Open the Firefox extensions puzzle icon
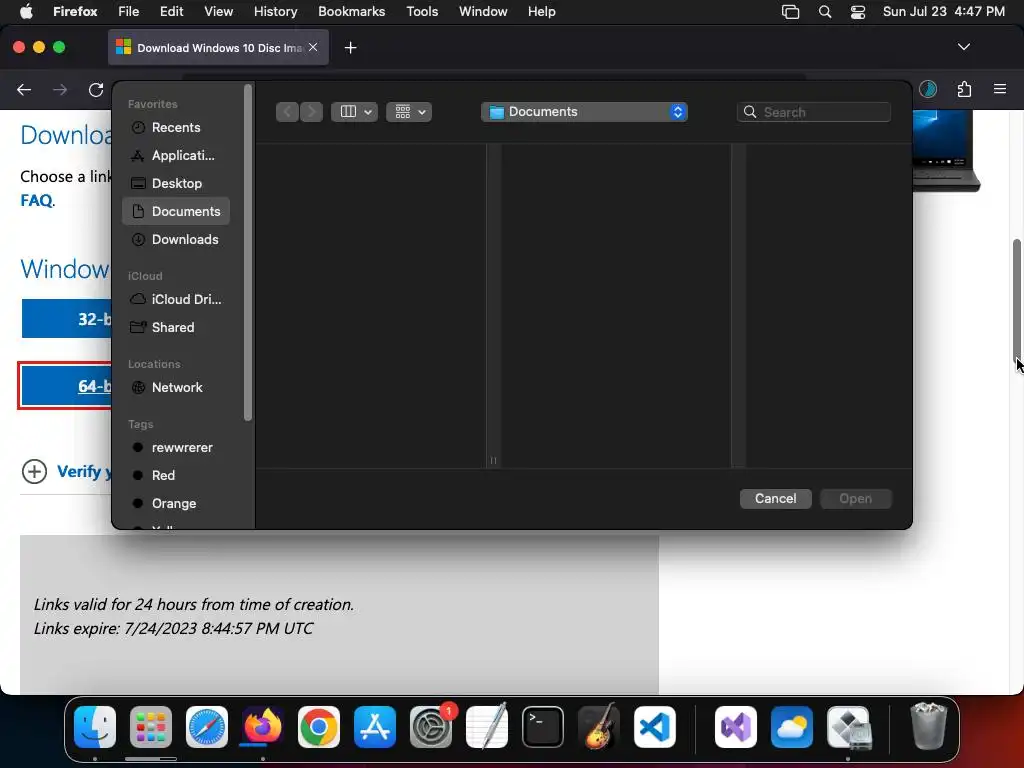Image resolution: width=1024 pixels, height=768 pixels. click(x=964, y=89)
